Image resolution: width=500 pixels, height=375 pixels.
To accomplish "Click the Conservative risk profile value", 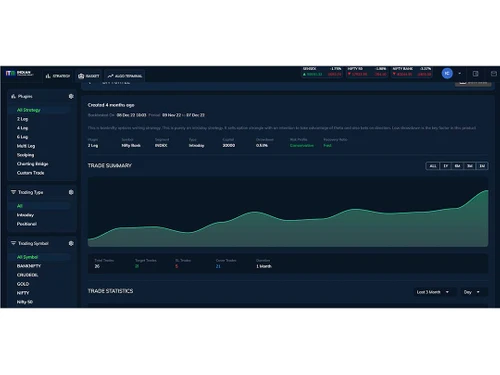I will 302,146.
